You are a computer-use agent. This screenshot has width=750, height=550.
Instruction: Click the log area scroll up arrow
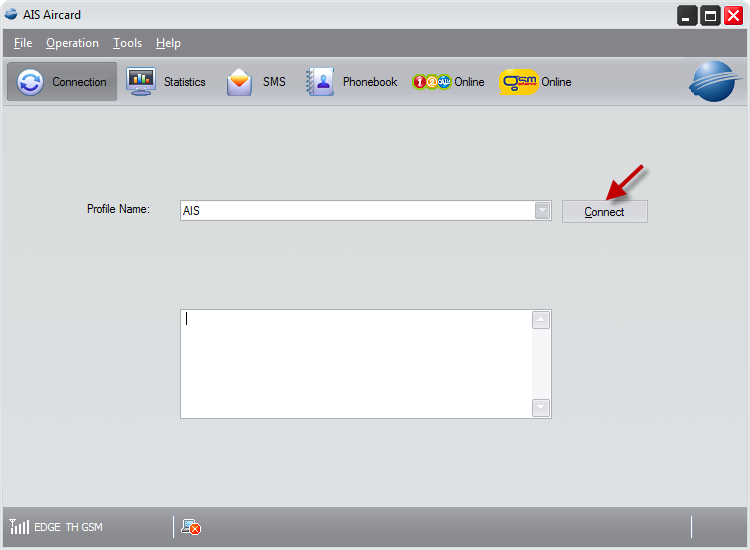click(x=540, y=320)
